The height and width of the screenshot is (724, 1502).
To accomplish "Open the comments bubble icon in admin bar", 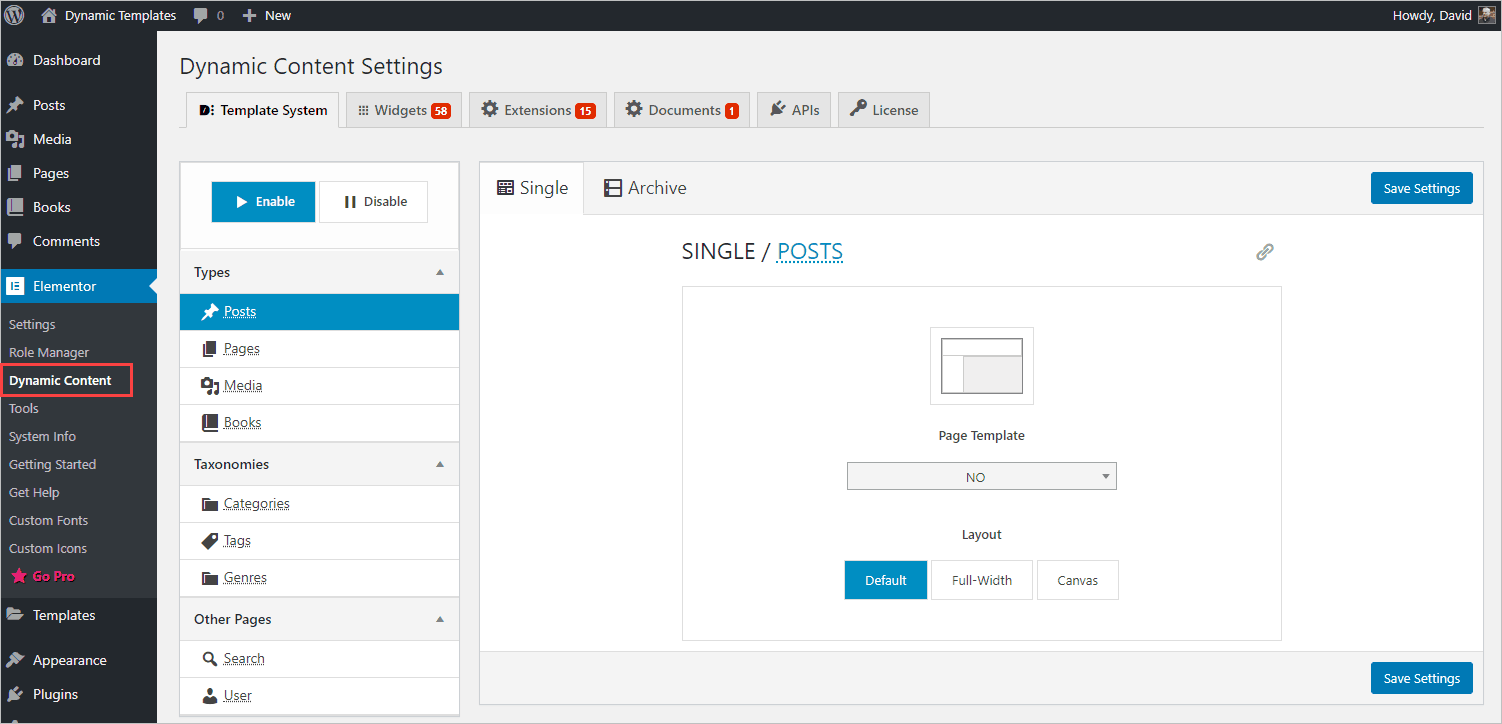I will pyautogui.click(x=202, y=15).
